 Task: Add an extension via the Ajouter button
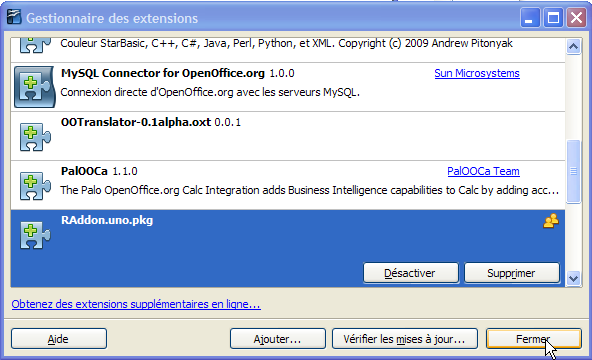[278, 339]
